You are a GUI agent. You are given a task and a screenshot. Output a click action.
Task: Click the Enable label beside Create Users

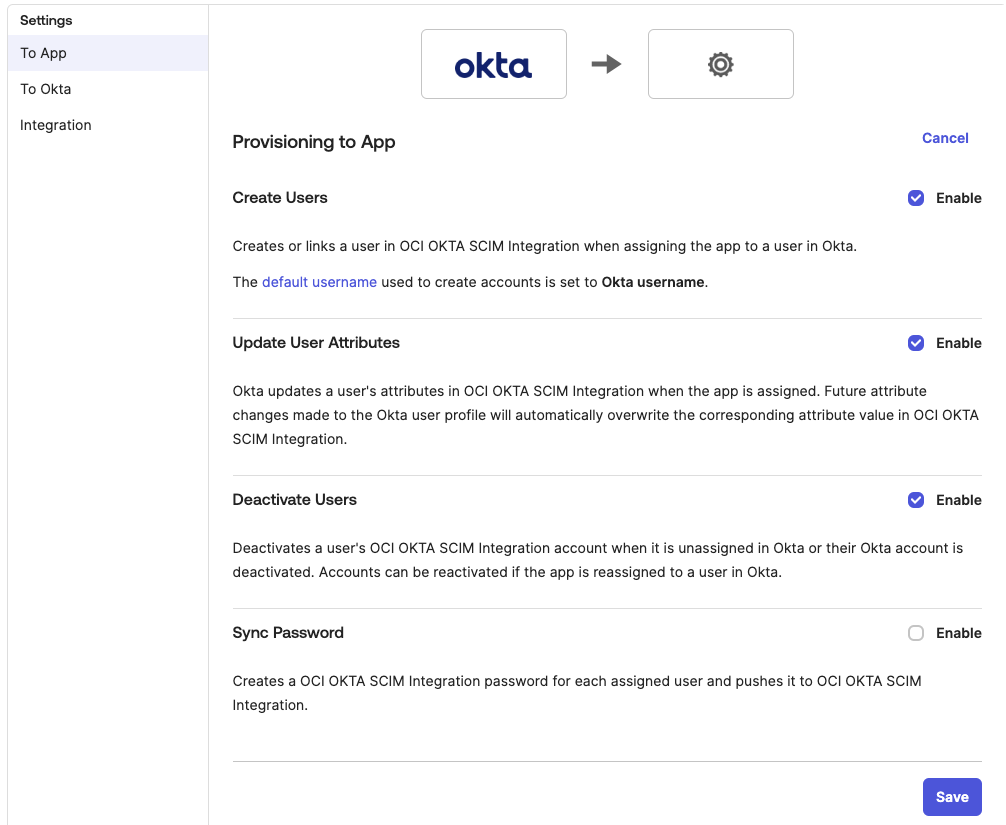pos(958,198)
